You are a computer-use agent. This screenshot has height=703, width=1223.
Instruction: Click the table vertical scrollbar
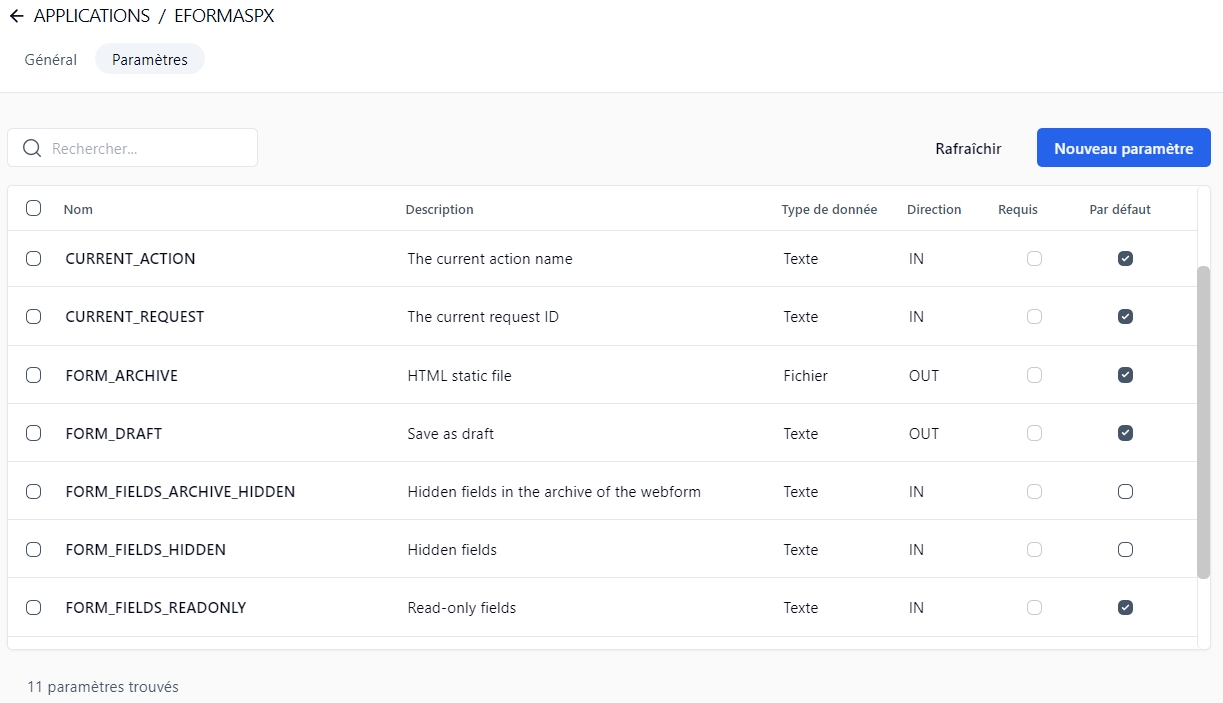pos(1203,420)
